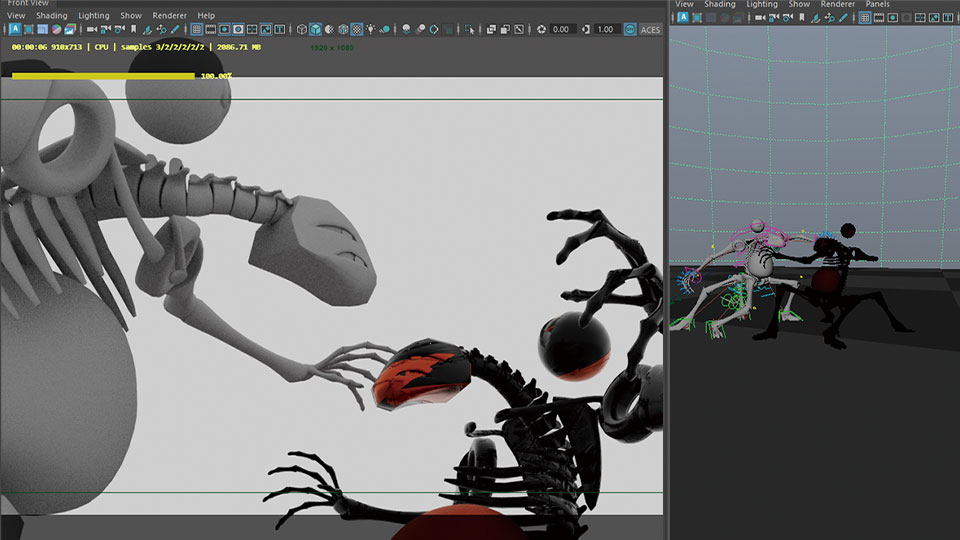Click the Exposure value field showing 0.00

pyautogui.click(x=562, y=30)
